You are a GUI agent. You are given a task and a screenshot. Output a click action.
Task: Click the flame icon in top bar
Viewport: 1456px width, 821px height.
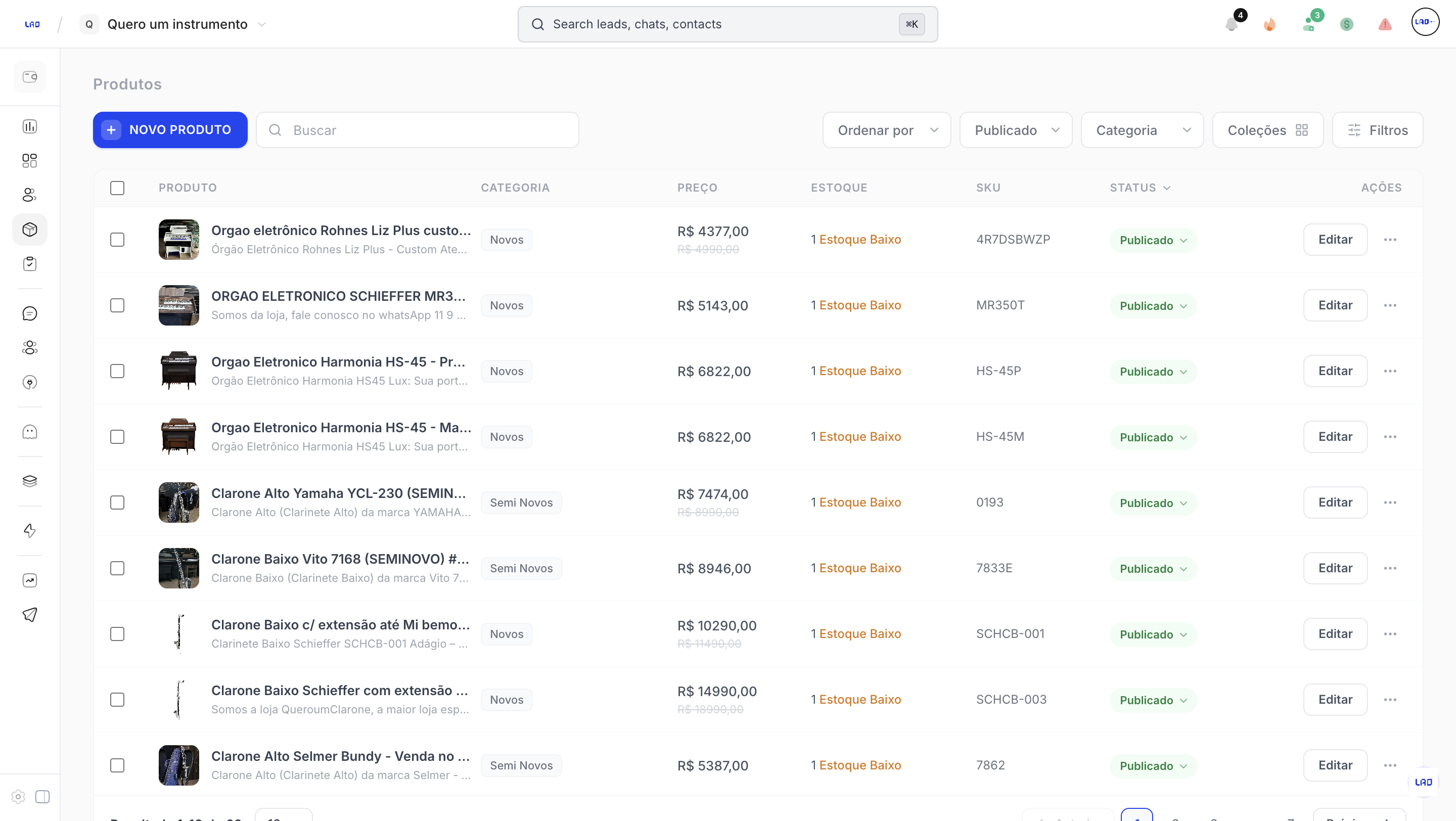[x=1269, y=24]
